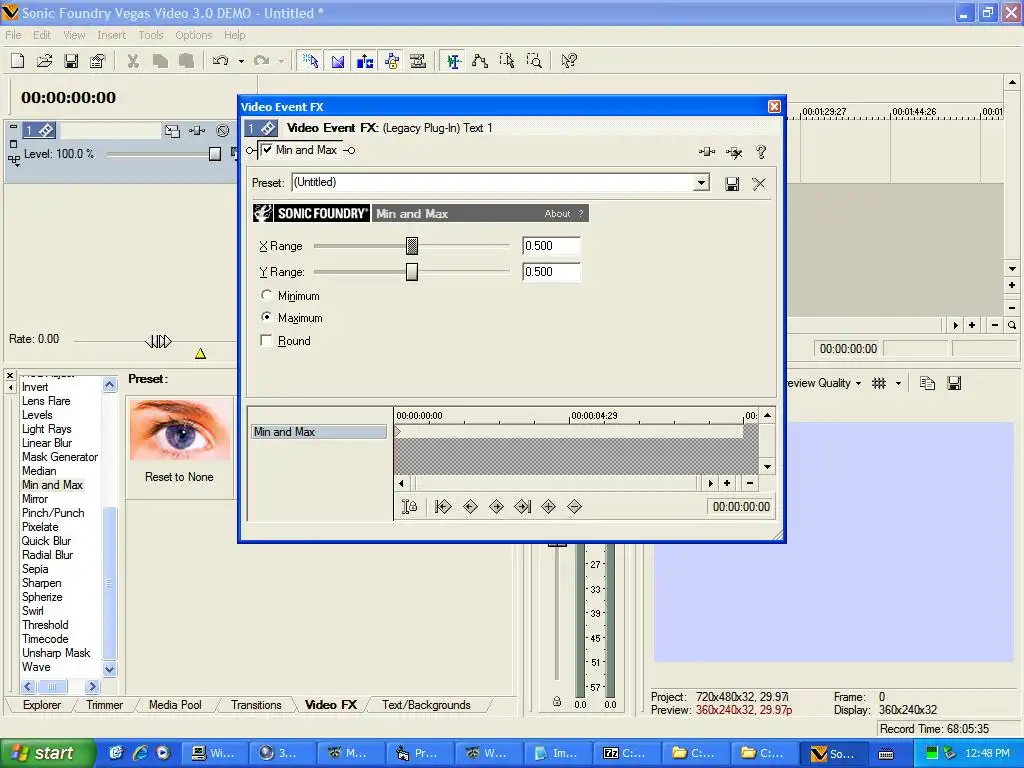Click the Y Range value field
This screenshot has width=1024, height=768.
[551, 272]
